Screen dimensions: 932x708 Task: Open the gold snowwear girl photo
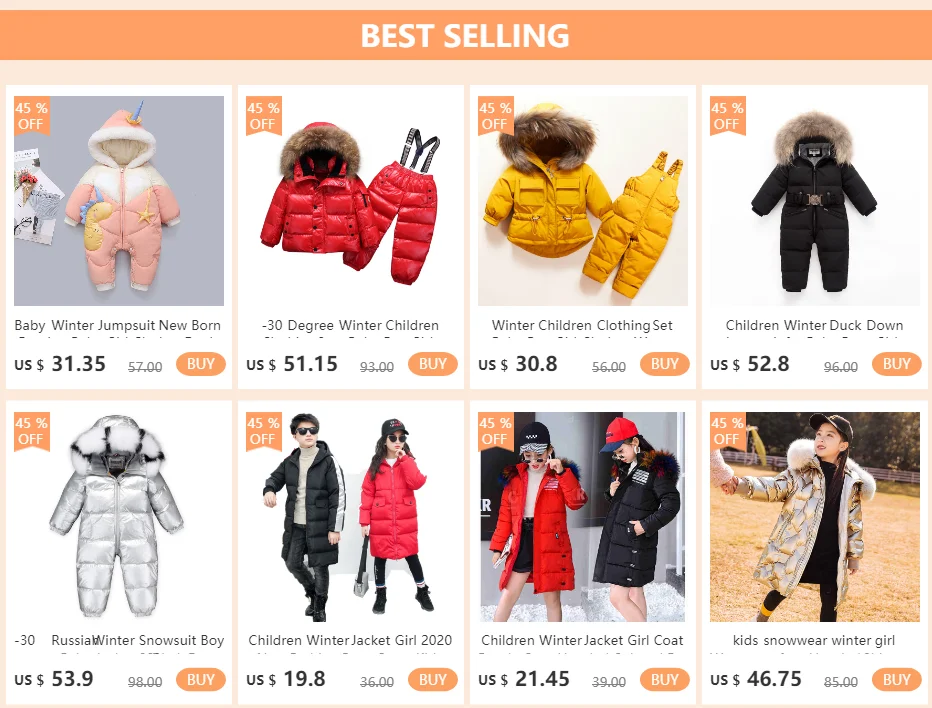click(x=815, y=517)
